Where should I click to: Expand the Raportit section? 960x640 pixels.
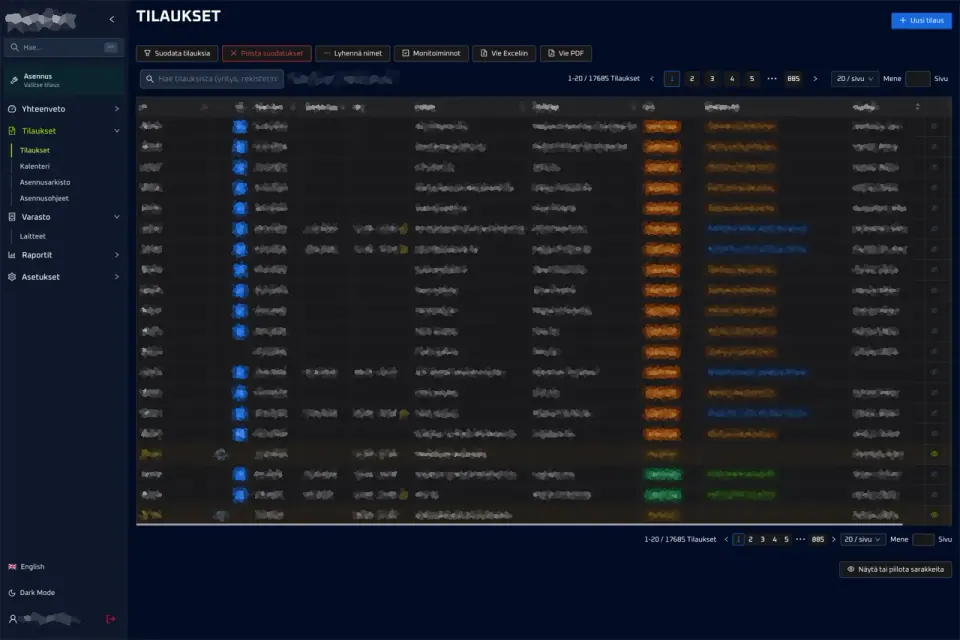tap(64, 255)
